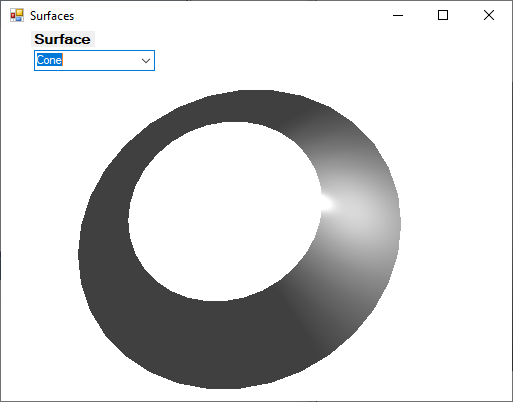513x402 pixels.
Task: Select the Cone text in combo box
Action: tap(49, 60)
